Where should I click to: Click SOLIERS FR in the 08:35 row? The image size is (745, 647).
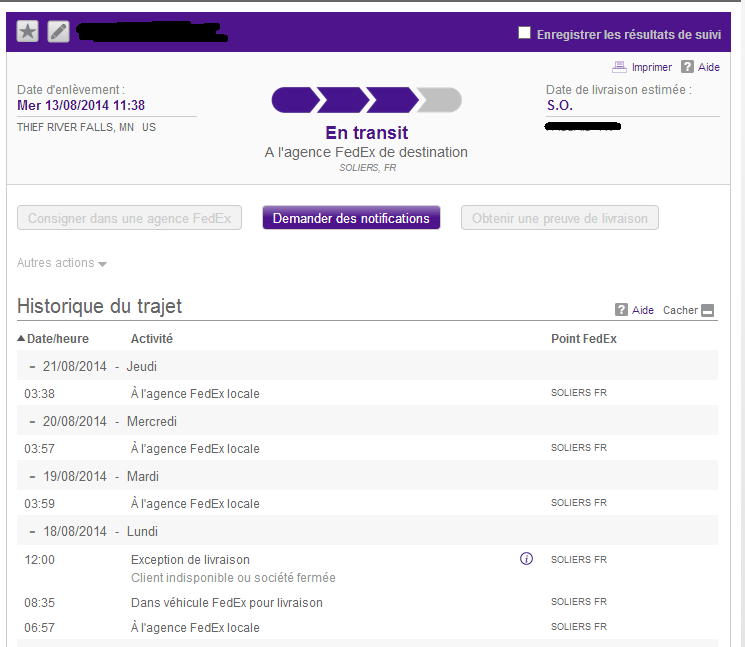pyautogui.click(x=579, y=601)
